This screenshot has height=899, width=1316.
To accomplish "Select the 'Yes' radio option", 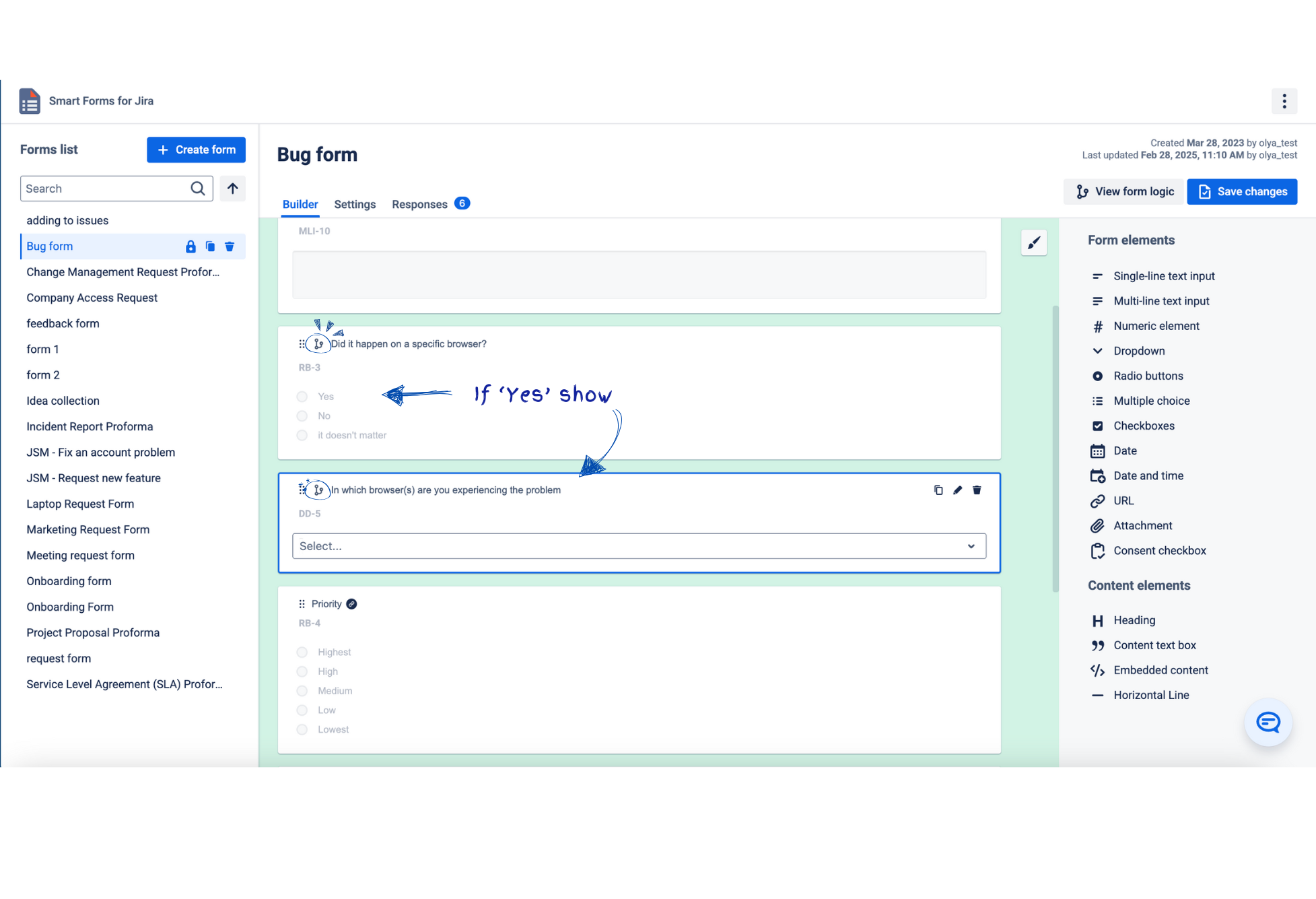I will tap(302, 397).
